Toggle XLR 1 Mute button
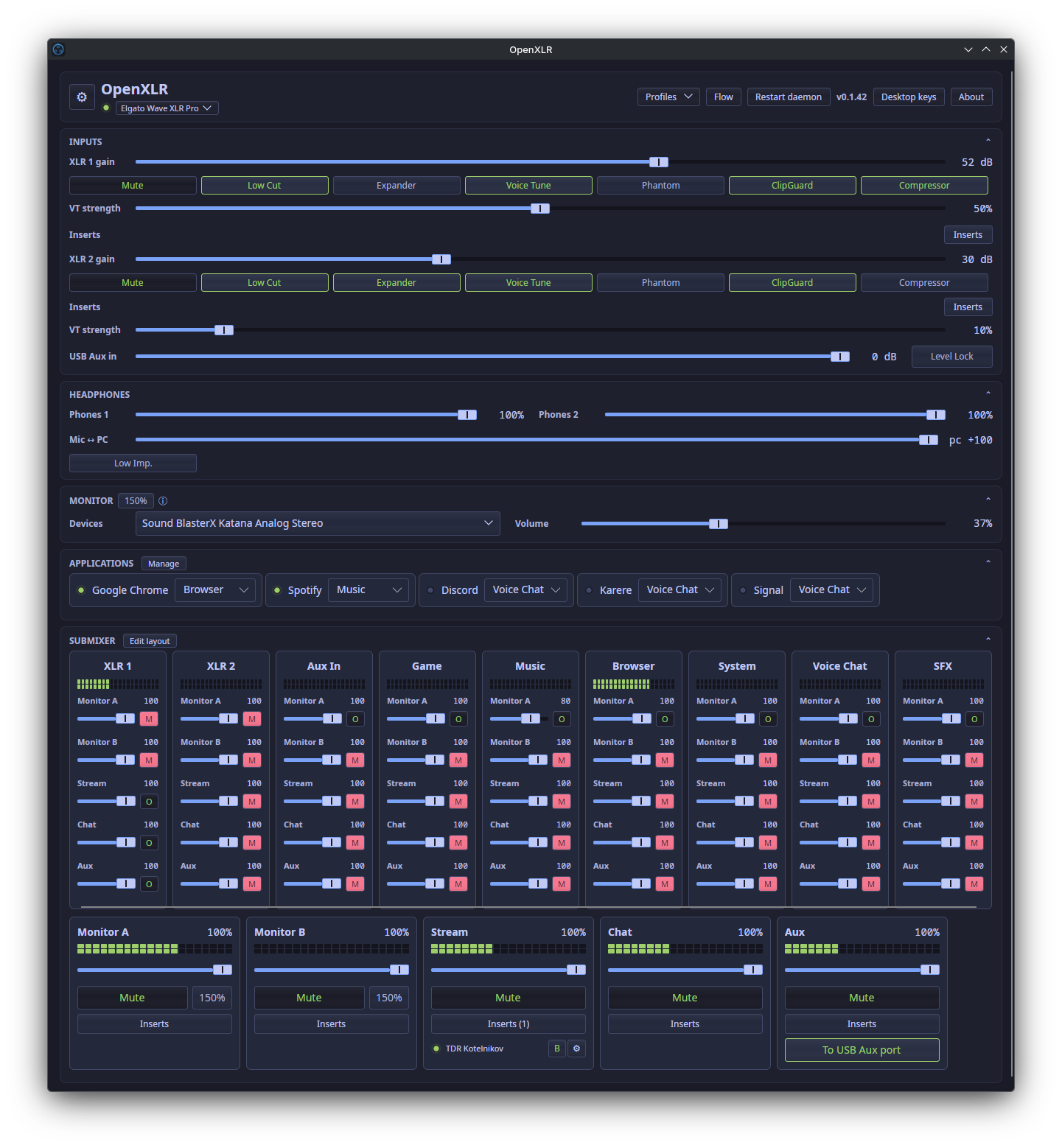Image resolution: width=1062 pixels, height=1148 pixels. (133, 186)
